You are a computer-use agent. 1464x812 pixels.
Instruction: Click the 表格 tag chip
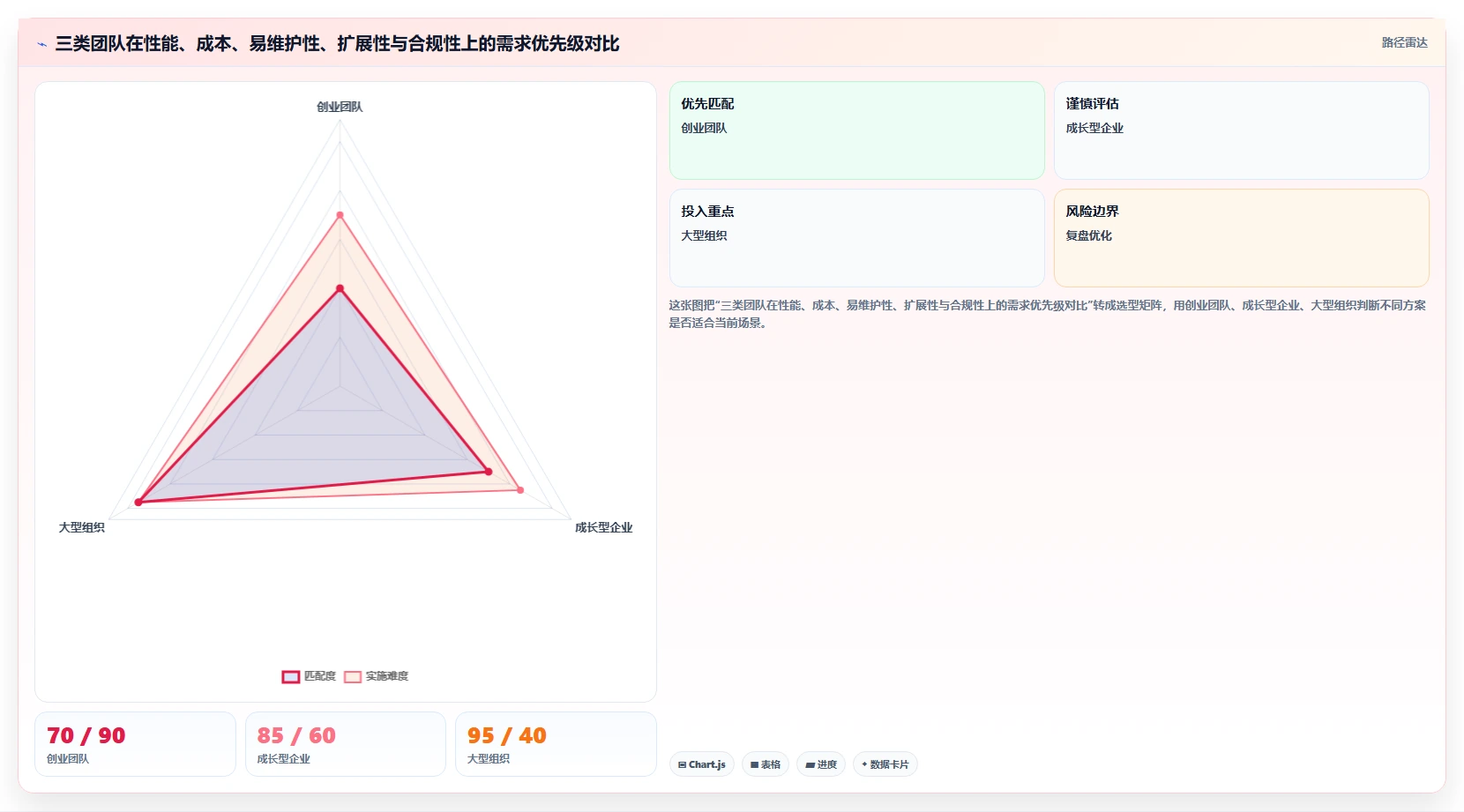click(766, 764)
